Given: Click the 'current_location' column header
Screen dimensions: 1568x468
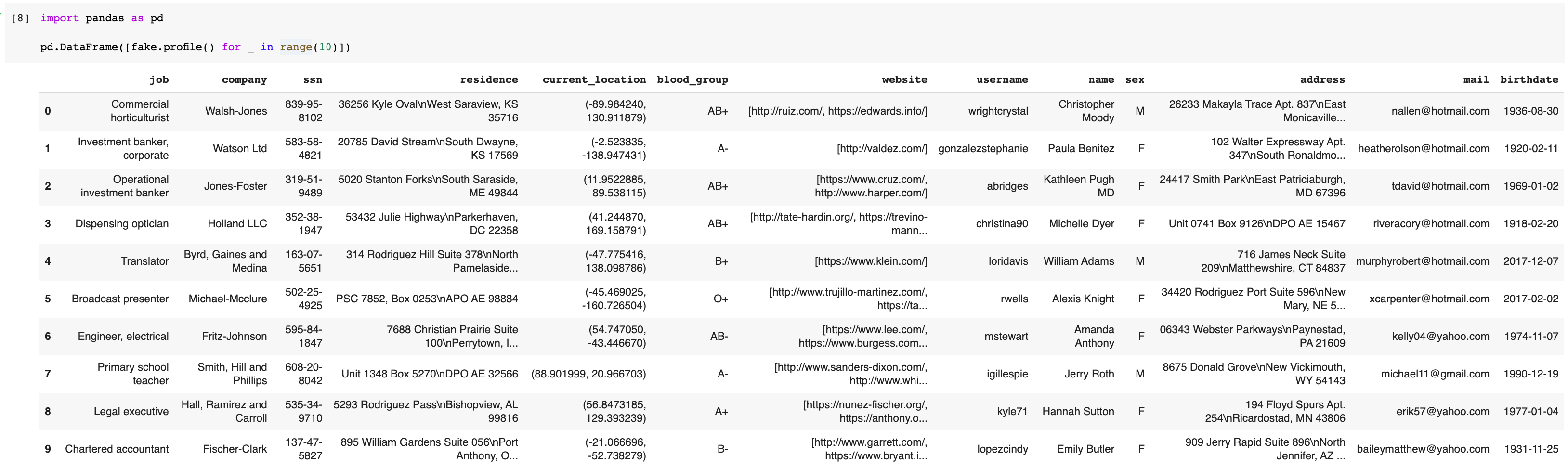Looking at the screenshot, I should pyautogui.click(x=594, y=80).
